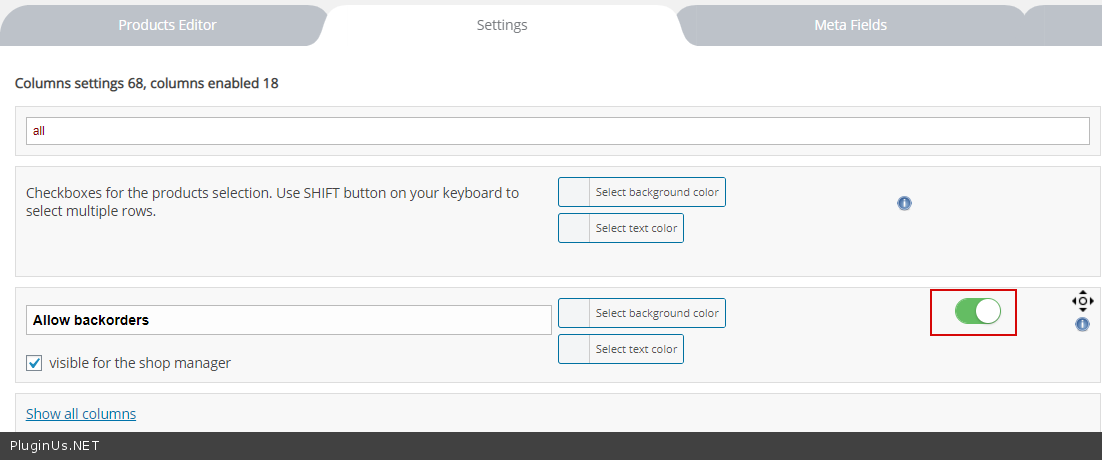Uncheck visible for the shop manager checkbox
This screenshot has height=460, width=1102.
34,363
